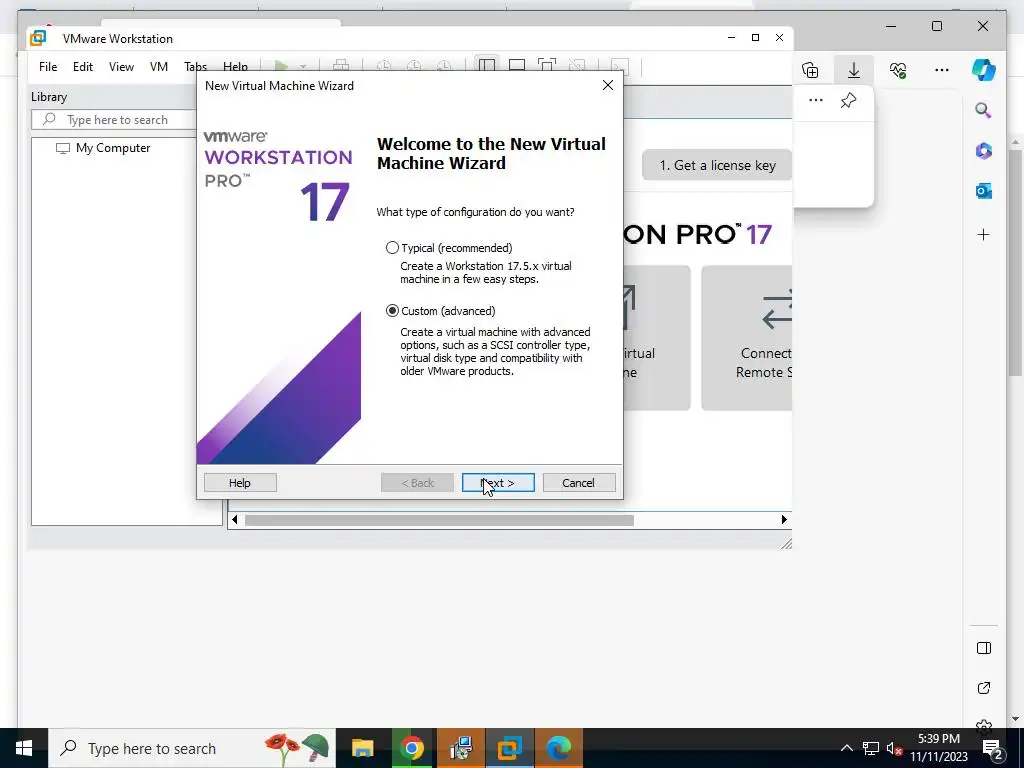
Task: Click the VMware horizontal scrollbar right arrow
Action: [x=784, y=520]
